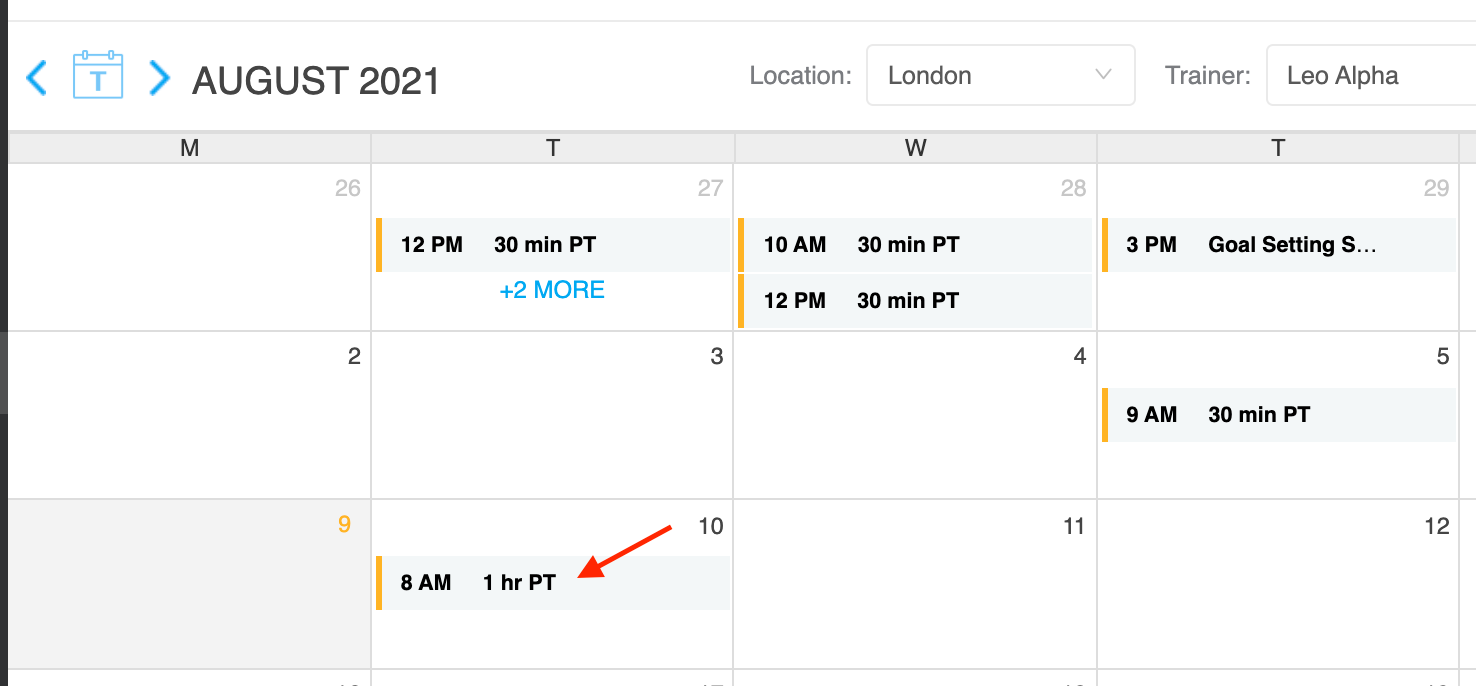
Task: Select the day 4 cell
Action: click(x=915, y=415)
